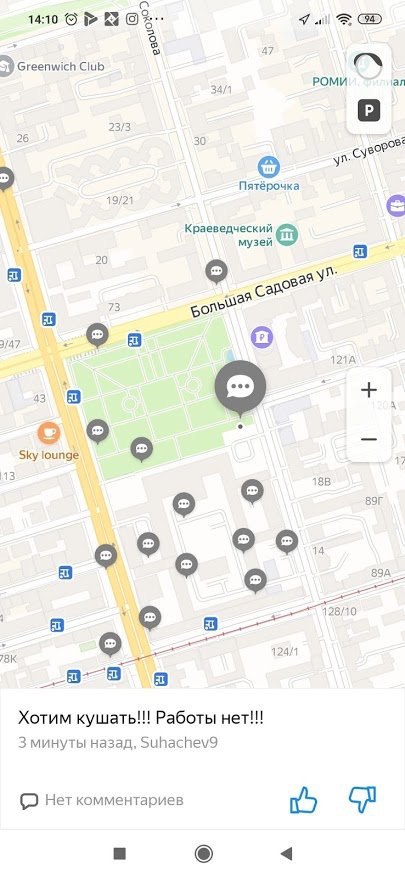Open the chat marker above Большая Садовая

coord(216,272)
